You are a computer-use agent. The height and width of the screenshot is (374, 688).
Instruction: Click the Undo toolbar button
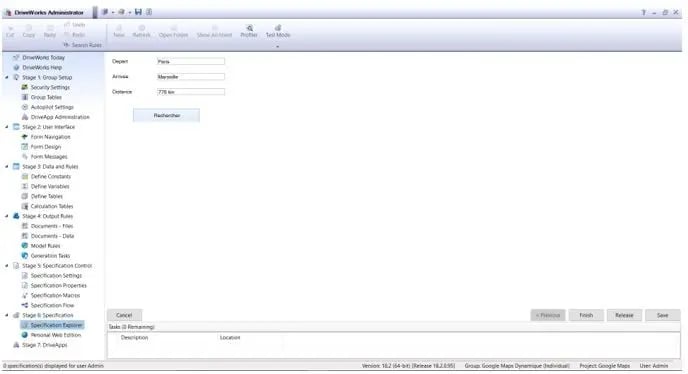click(x=75, y=25)
